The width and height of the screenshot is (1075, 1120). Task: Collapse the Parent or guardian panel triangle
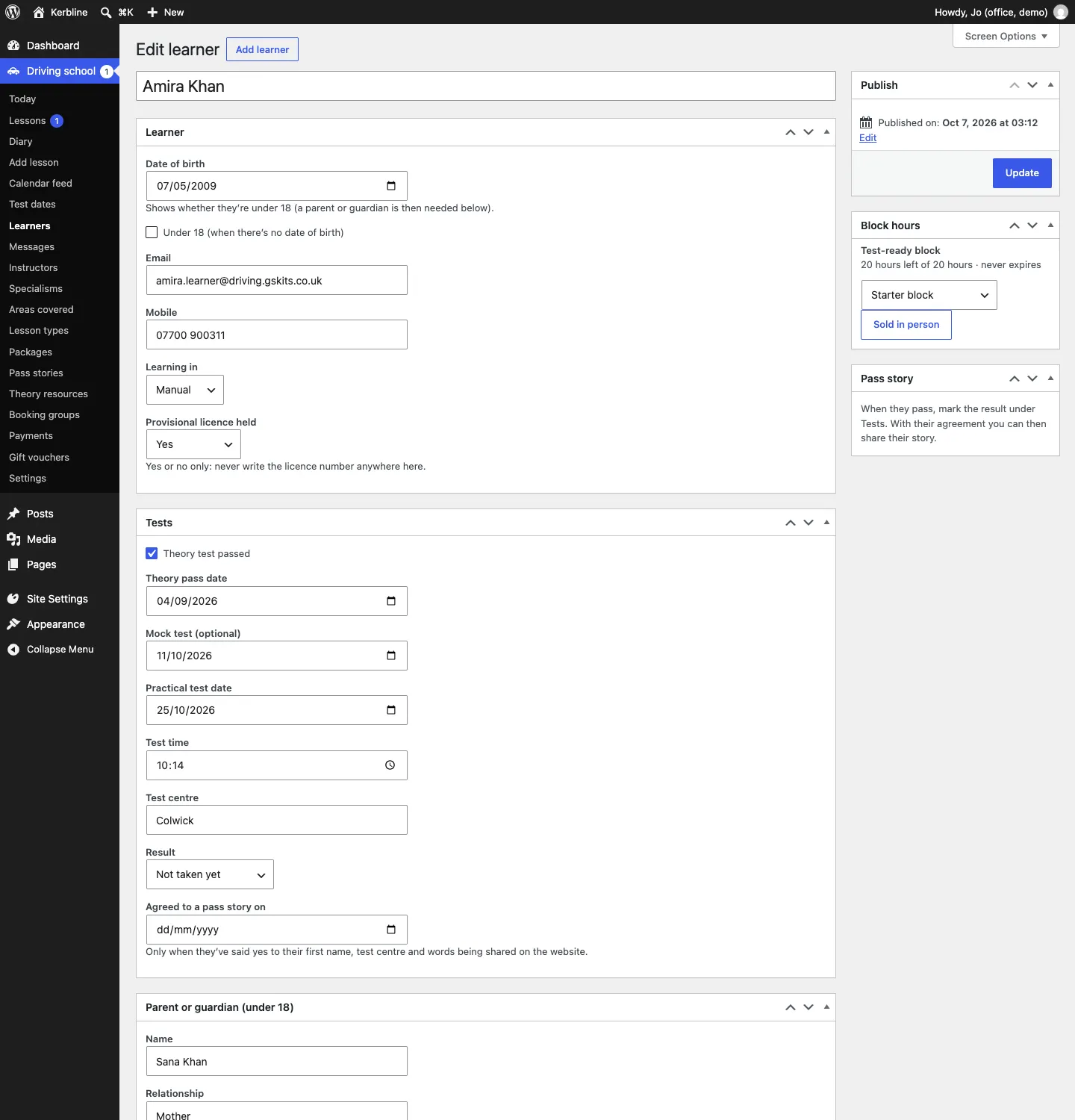[x=826, y=1007]
